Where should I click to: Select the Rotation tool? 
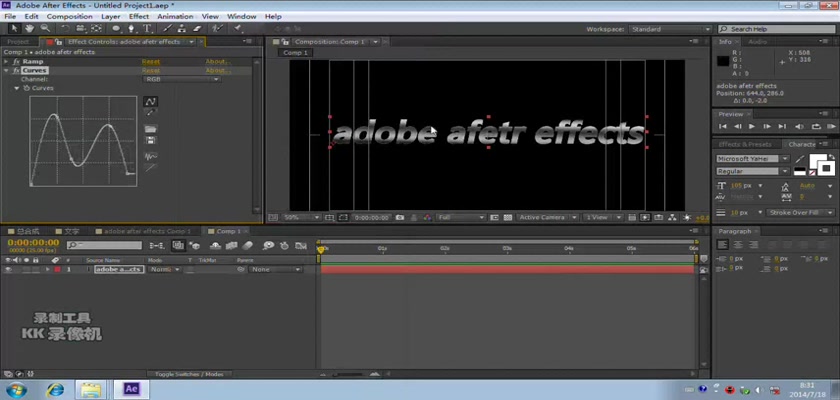65,28
